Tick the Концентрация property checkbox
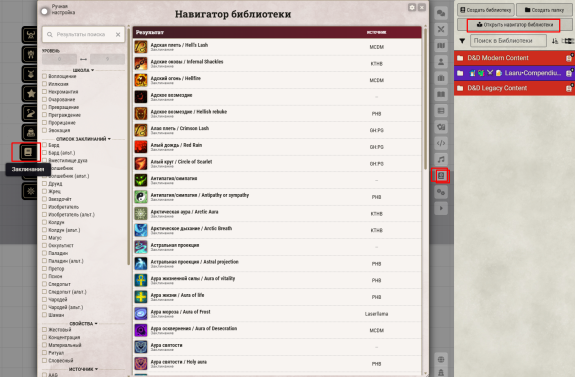 [x=44, y=337]
